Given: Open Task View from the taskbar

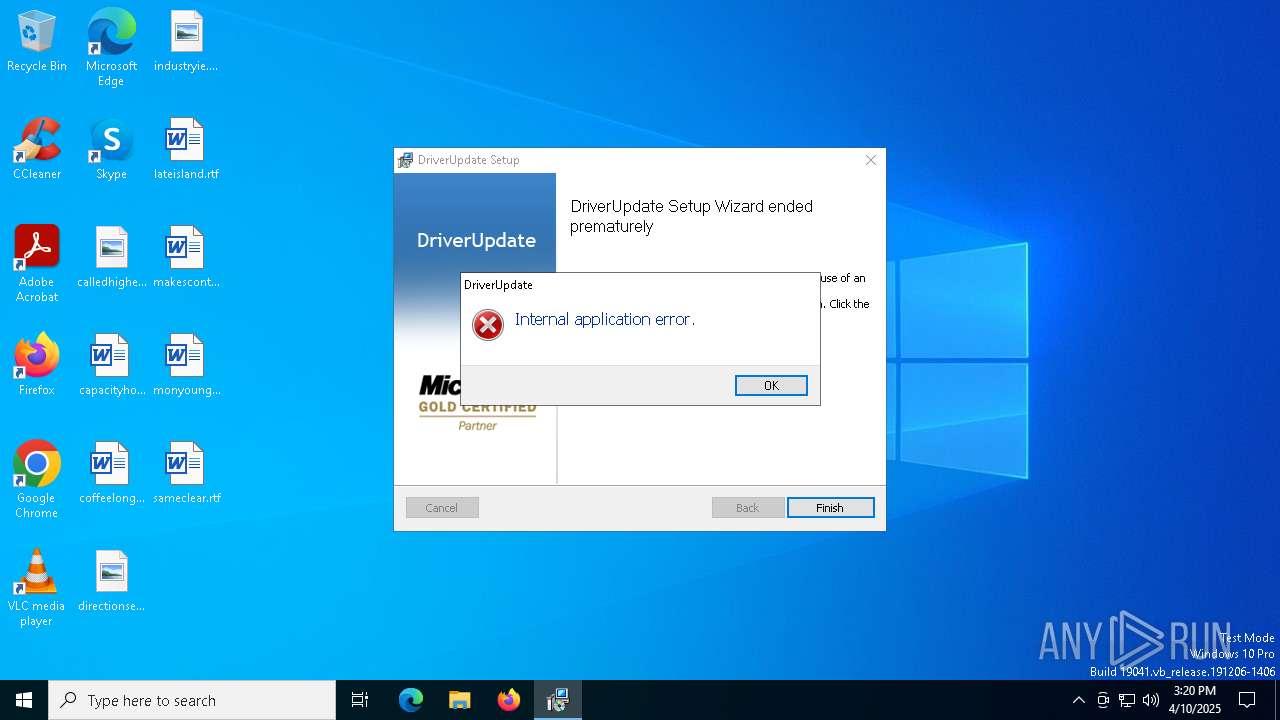Looking at the screenshot, I should point(360,700).
